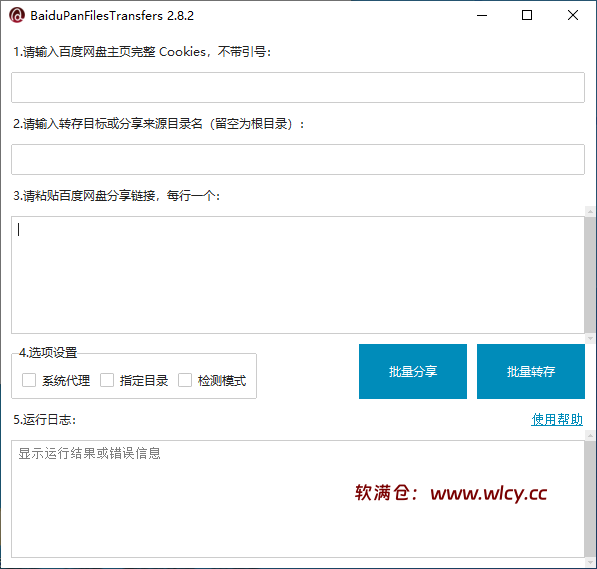Click the '2.请输入转存目标或分享来源目录名' label

tap(158, 124)
